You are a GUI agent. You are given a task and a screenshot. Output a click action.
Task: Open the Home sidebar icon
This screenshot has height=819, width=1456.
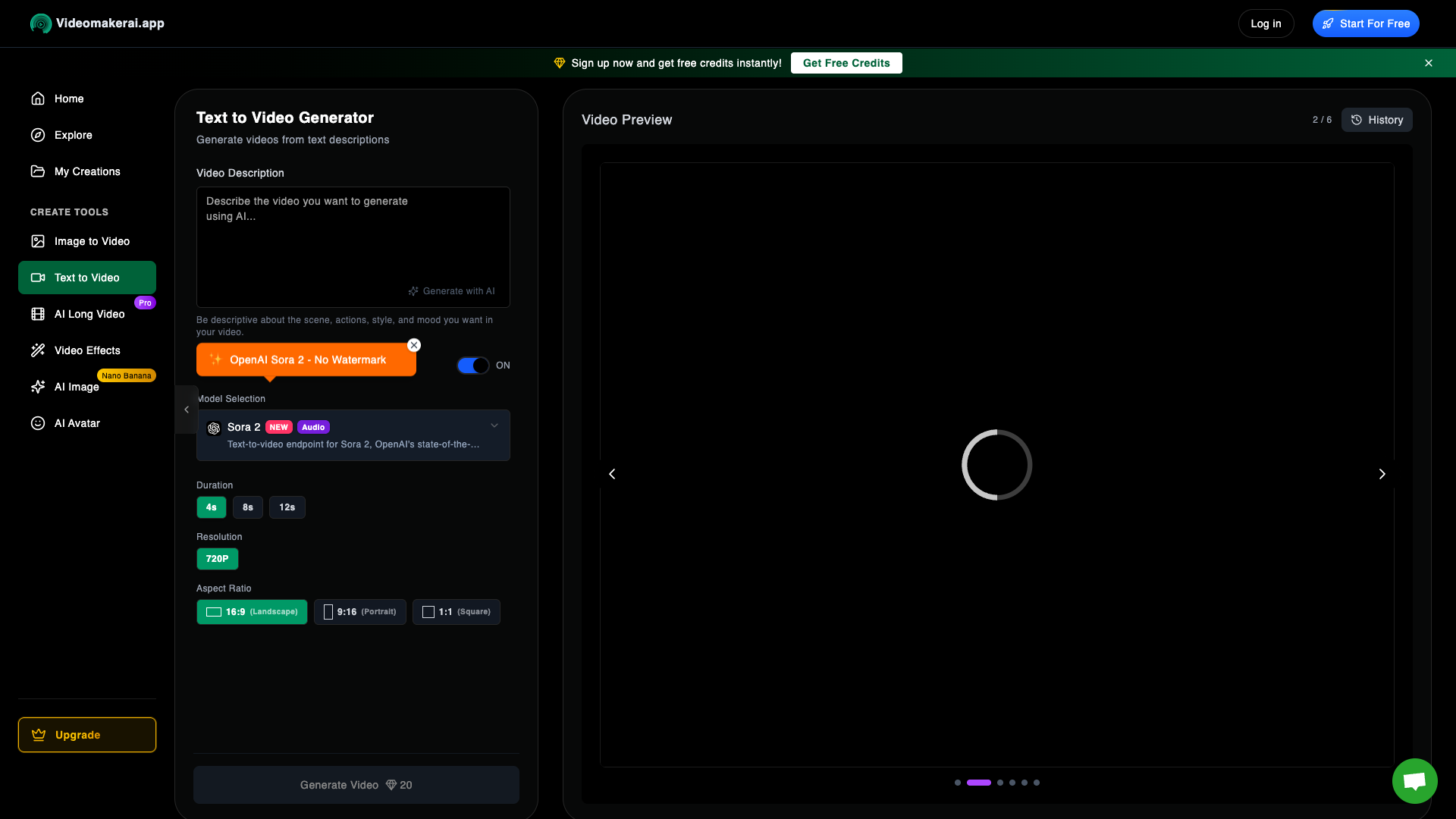pyautogui.click(x=38, y=99)
